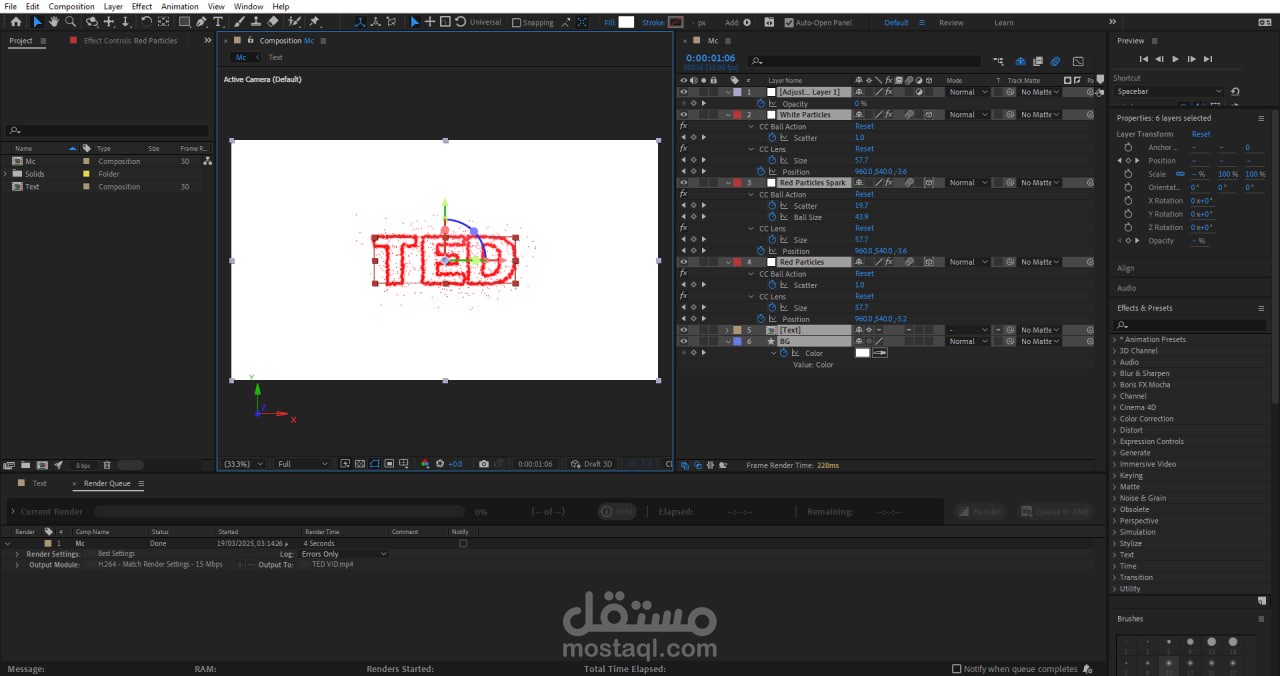Enable the Snapping checkbox

(x=517, y=22)
